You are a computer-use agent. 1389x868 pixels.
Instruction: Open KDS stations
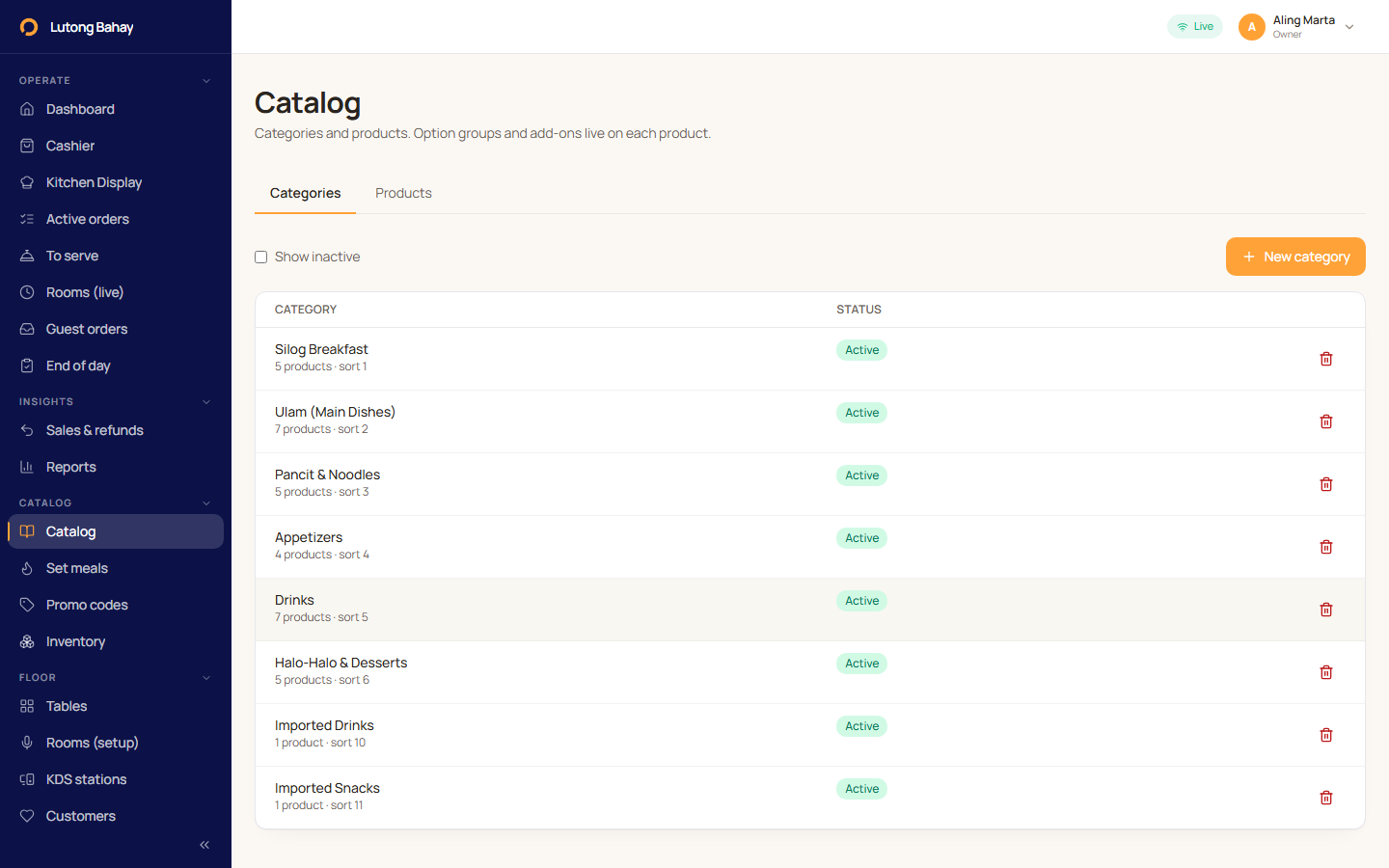[x=116, y=779]
